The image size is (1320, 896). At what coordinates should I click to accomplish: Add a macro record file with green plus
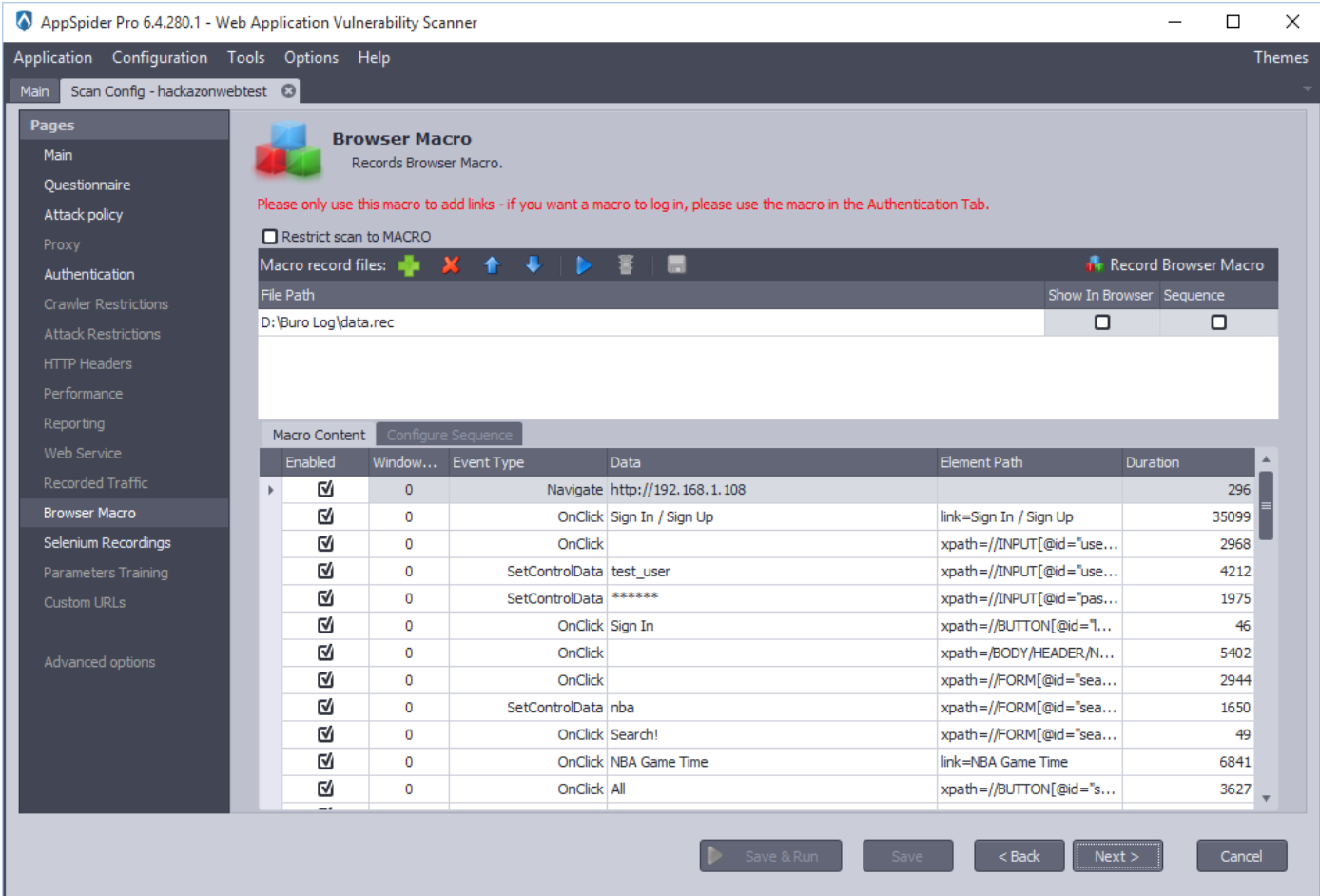point(409,265)
